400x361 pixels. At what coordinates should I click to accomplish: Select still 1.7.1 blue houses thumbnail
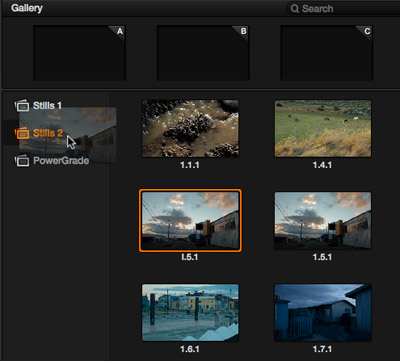pos(323,312)
